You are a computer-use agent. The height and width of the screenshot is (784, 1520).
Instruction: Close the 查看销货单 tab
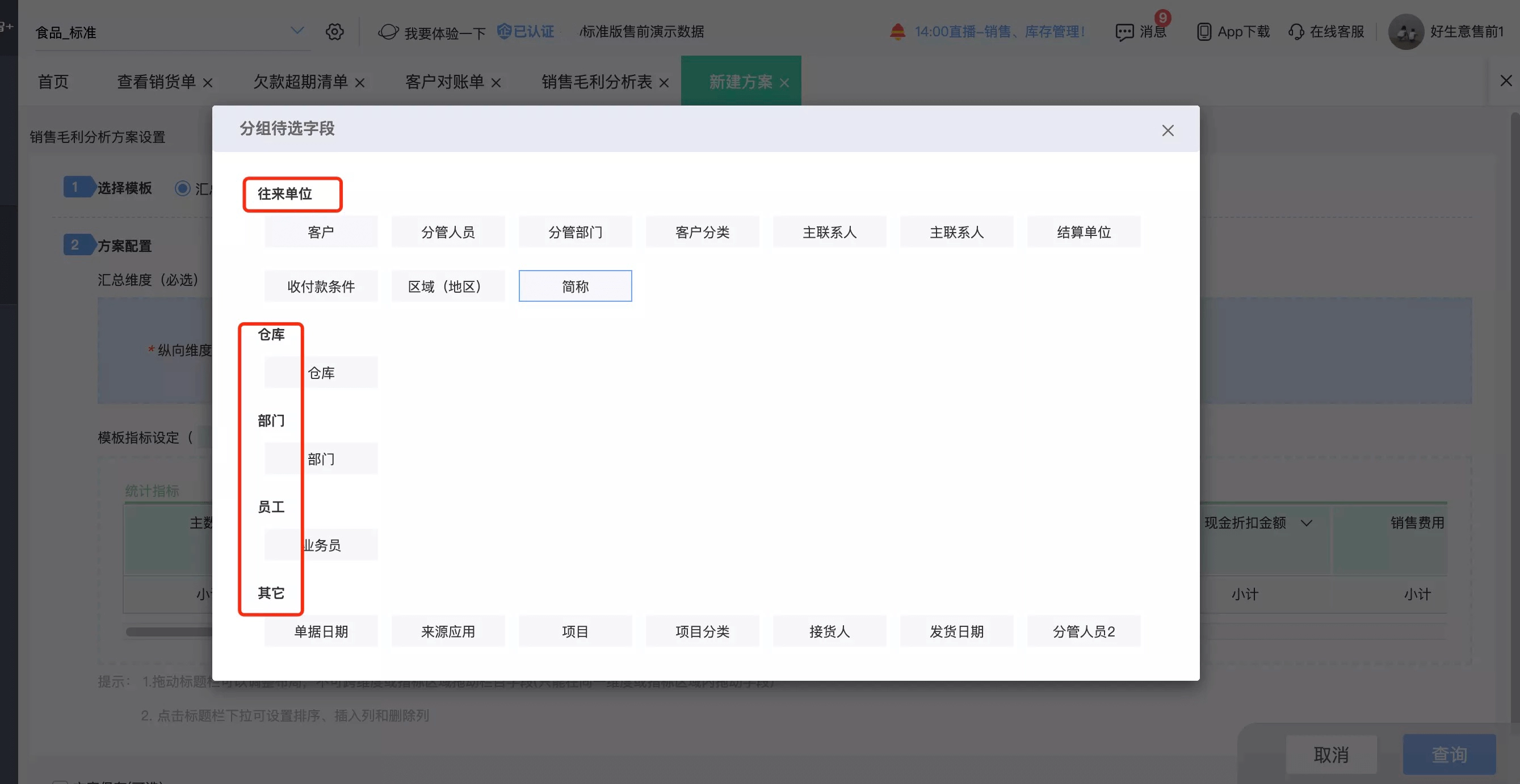[x=208, y=83]
